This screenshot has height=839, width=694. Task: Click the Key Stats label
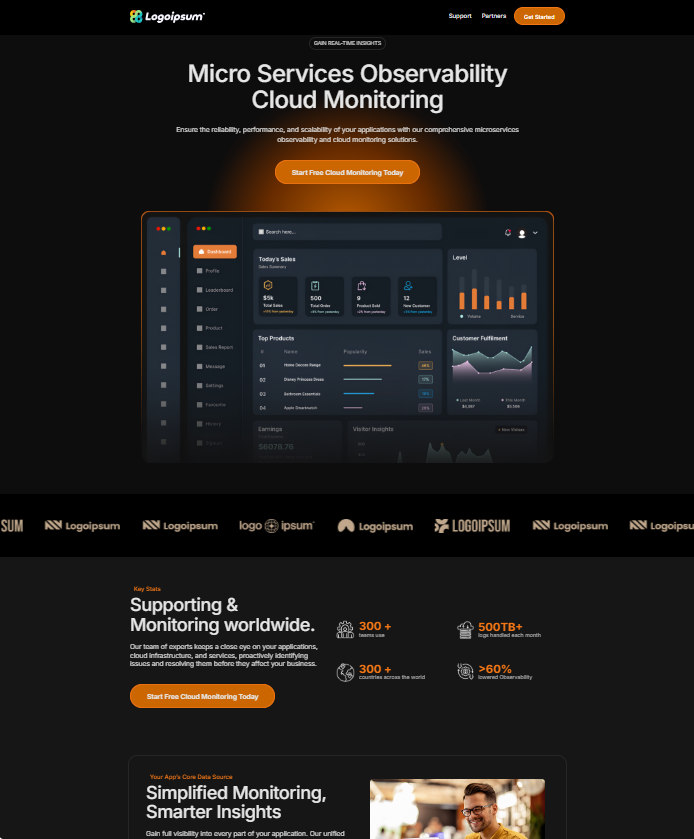(x=147, y=589)
